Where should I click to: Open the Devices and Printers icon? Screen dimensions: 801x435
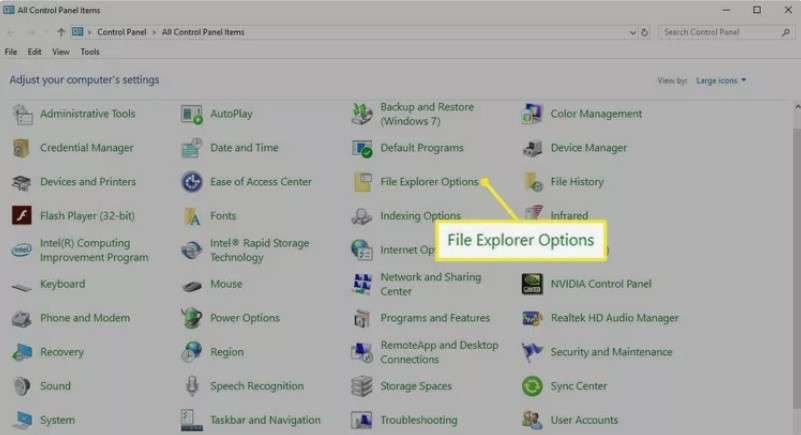click(x=22, y=182)
